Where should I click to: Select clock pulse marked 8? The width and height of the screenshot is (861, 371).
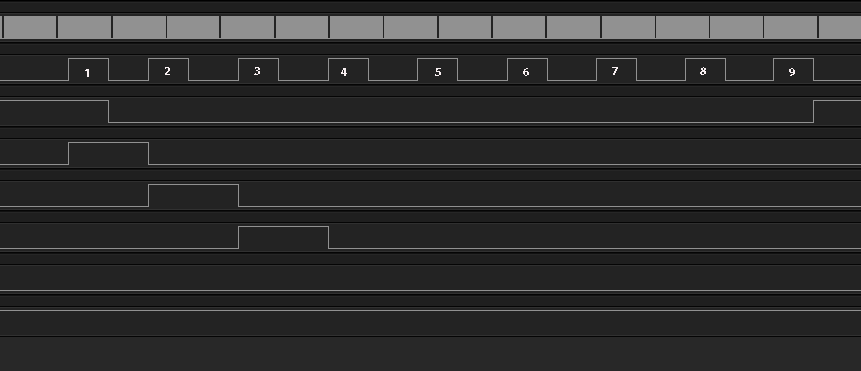click(x=706, y=70)
